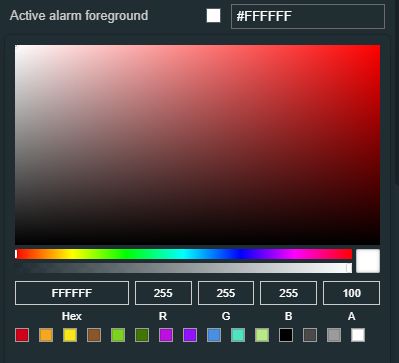Select the blue preset color swatch
The height and width of the screenshot is (363, 399).
[x=214, y=335]
